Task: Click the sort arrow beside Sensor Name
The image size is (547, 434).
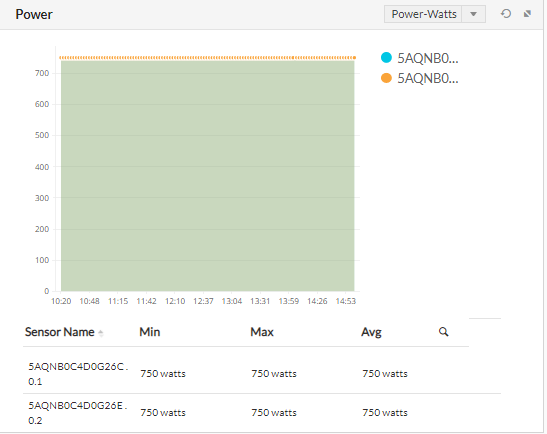Action: [101, 333]
